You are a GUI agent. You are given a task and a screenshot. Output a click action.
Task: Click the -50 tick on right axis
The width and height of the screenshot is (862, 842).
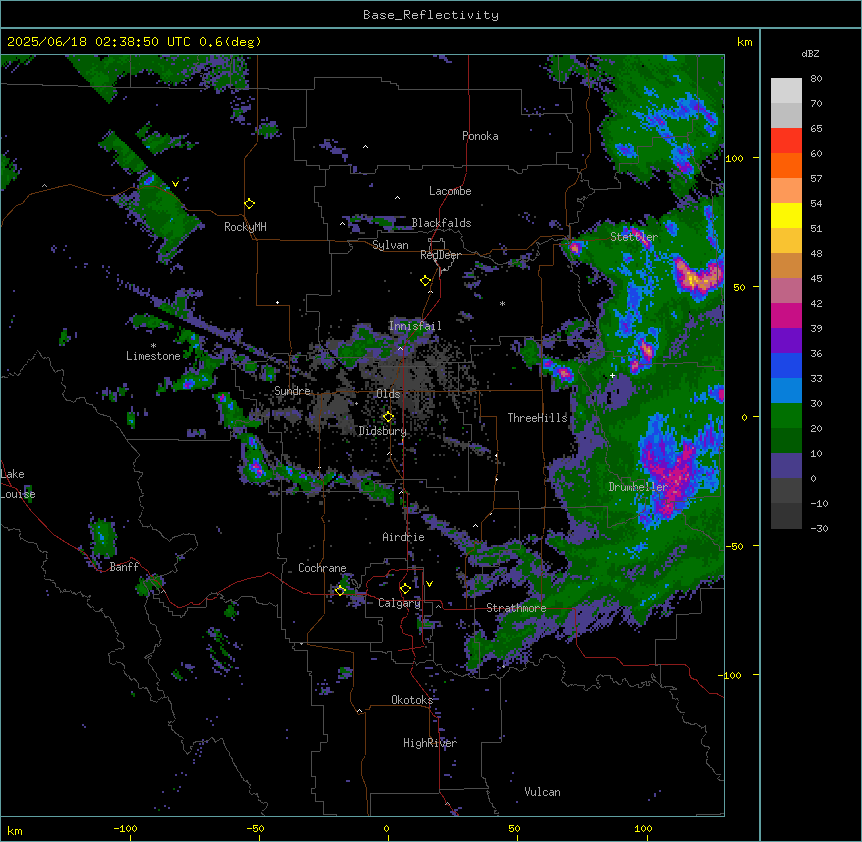(x=734, y=546)
